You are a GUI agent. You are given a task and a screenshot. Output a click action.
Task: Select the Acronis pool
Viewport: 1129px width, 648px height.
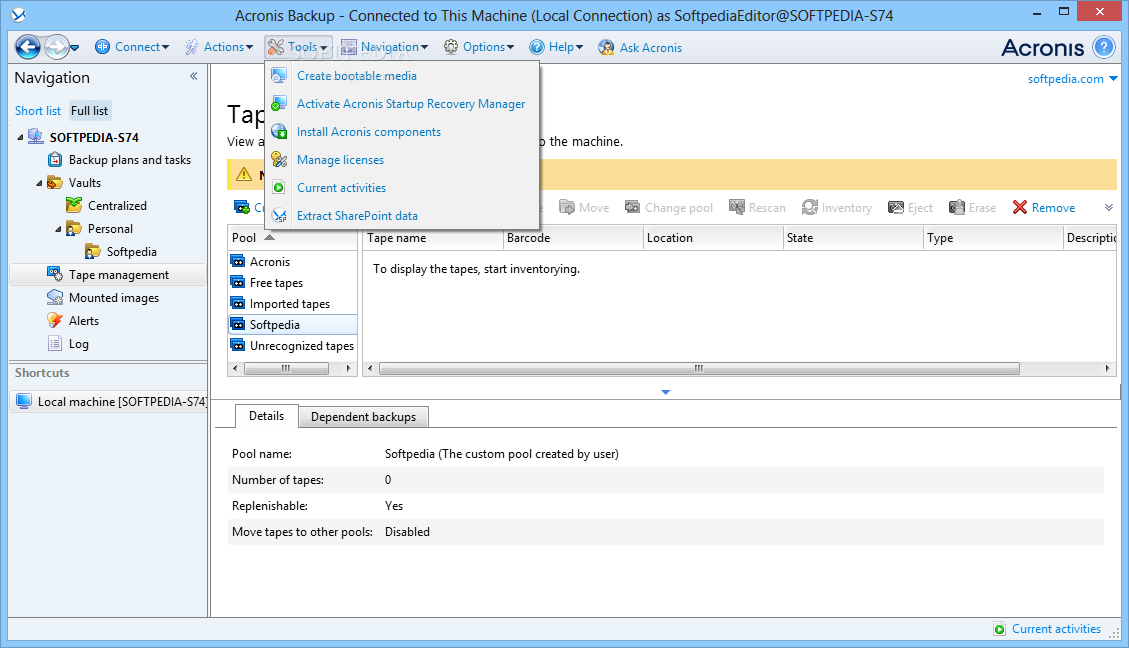[x=292, y=262]
